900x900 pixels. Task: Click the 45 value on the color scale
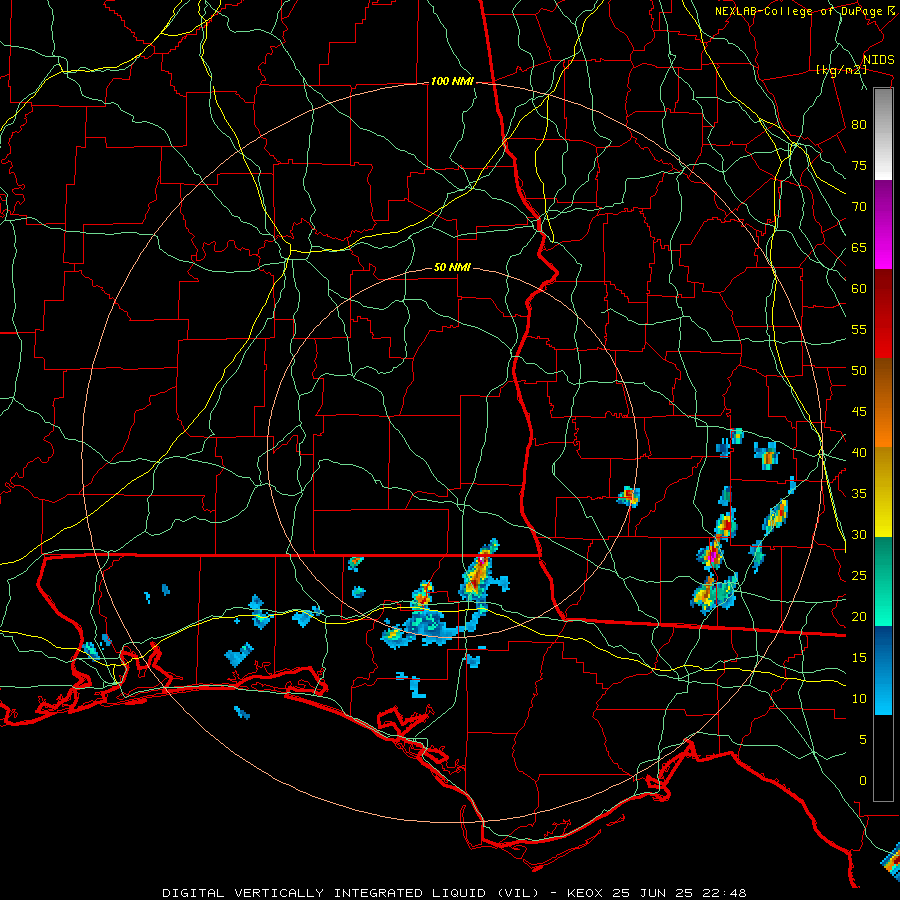pos(859,412)
